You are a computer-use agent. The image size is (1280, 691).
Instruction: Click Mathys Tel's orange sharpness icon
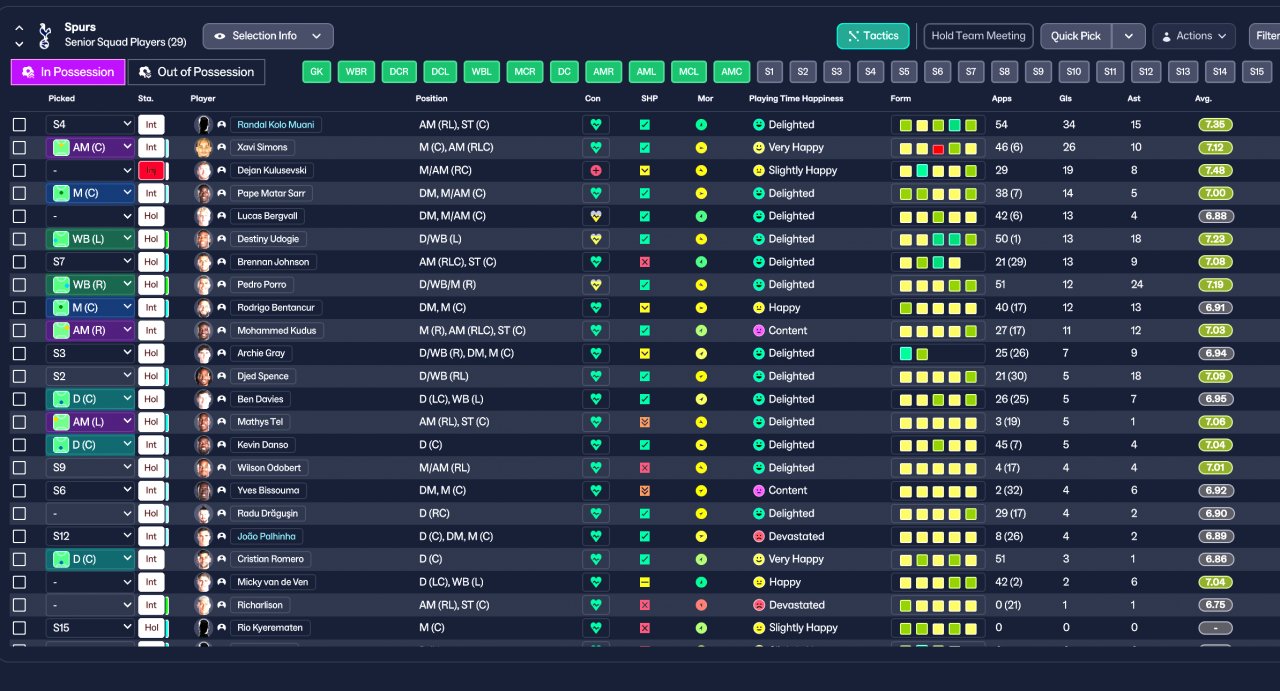click(645, 422)
